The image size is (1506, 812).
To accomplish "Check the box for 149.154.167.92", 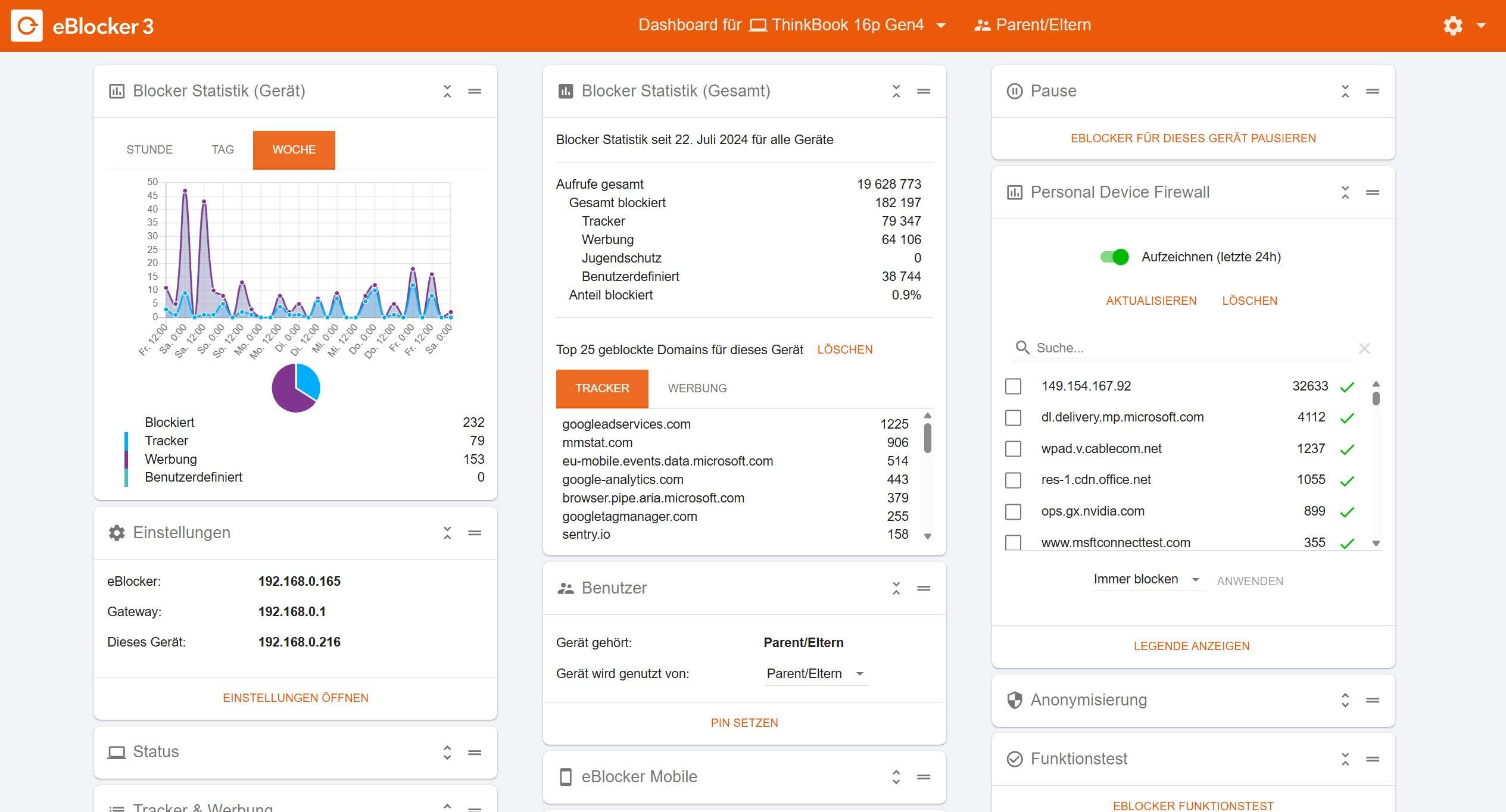I will tap(1013, 386).
